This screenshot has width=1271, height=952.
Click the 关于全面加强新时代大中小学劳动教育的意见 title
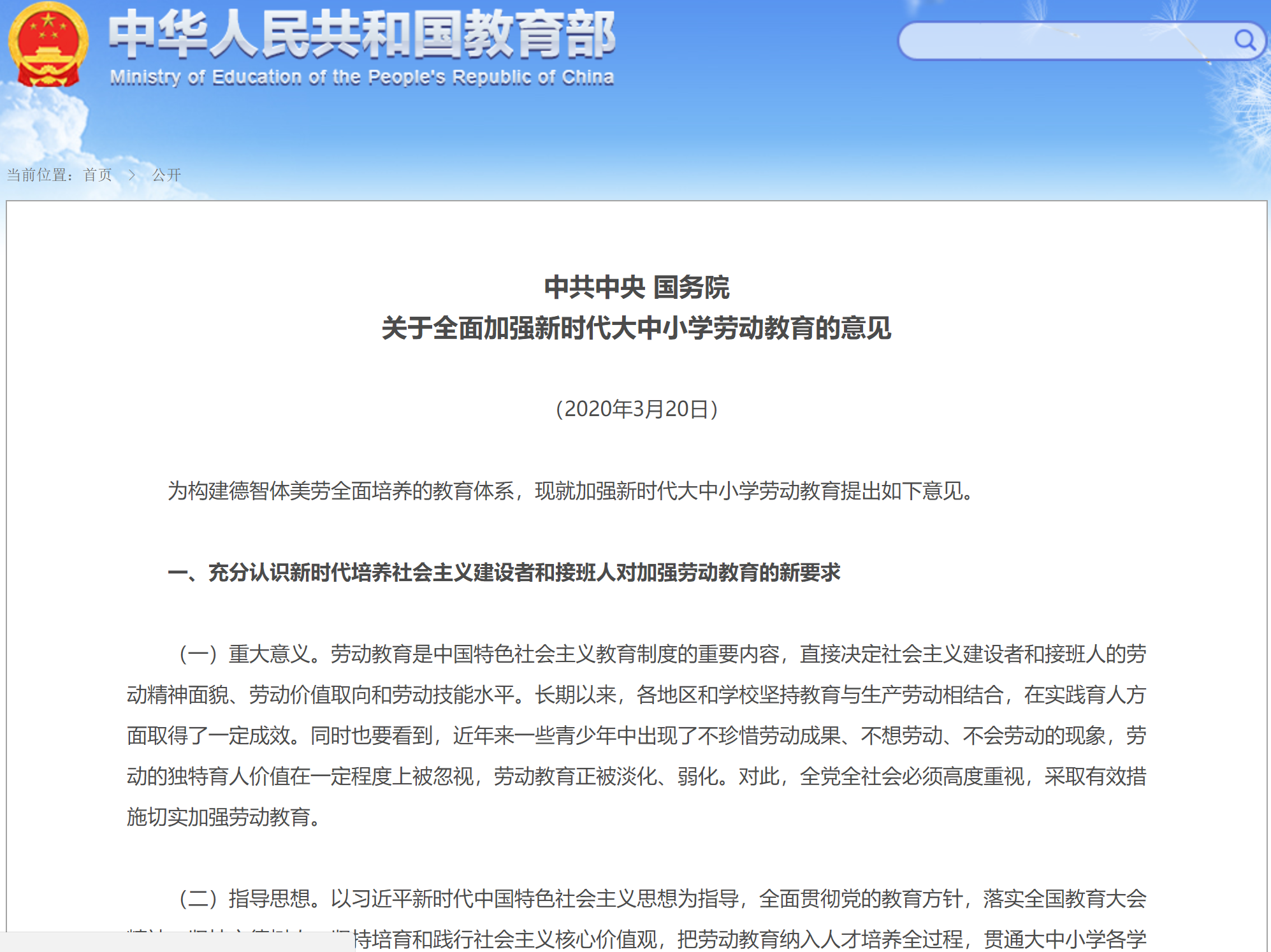(636, 328)
